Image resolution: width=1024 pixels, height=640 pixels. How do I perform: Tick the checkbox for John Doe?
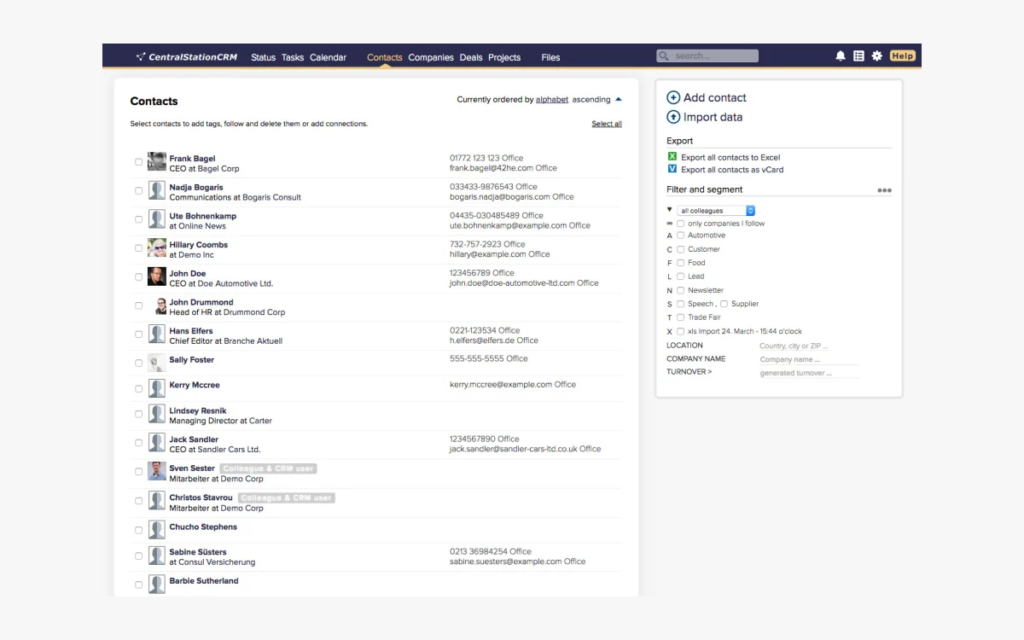coord(138,277)
